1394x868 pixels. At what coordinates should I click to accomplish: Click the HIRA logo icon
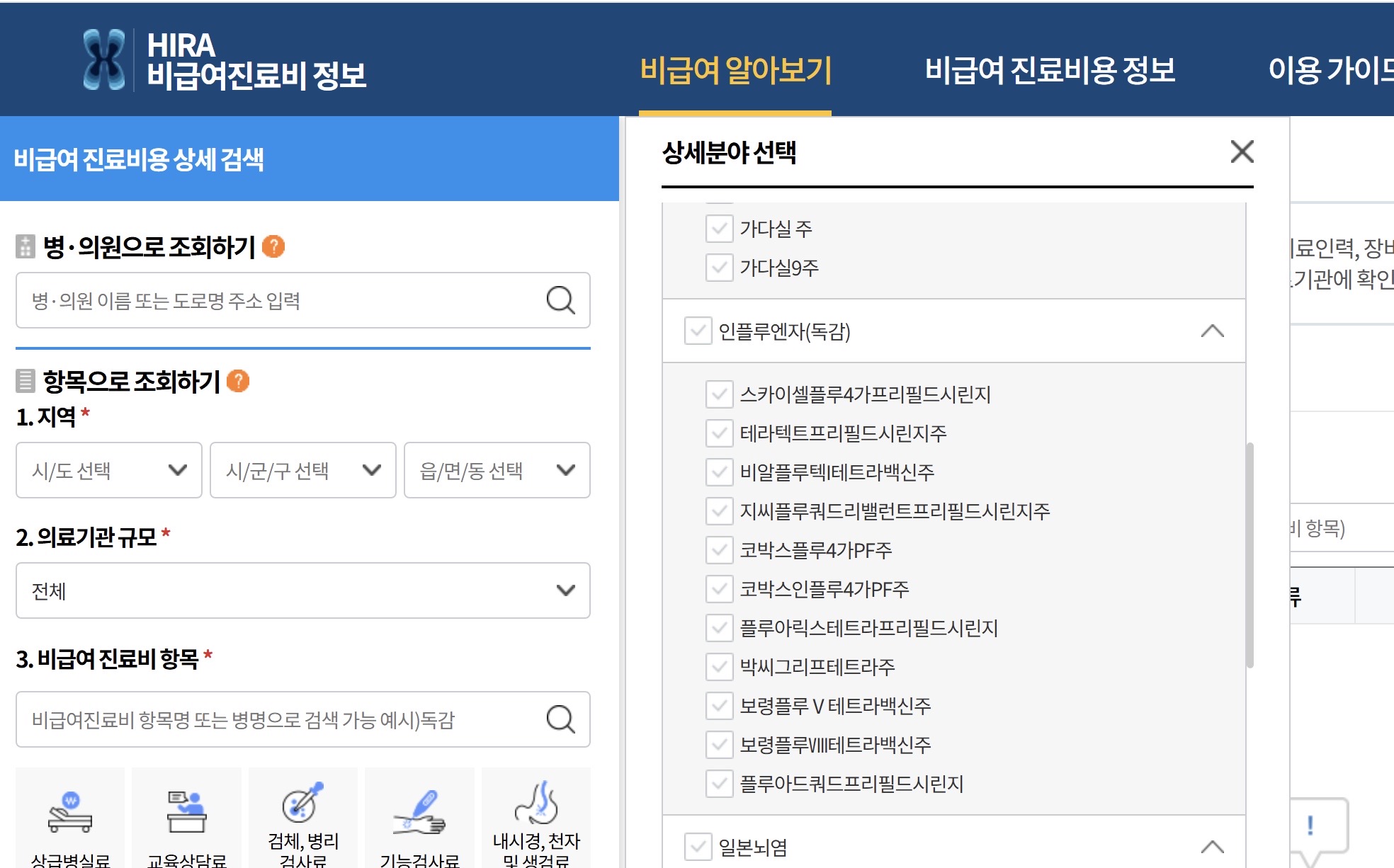pos(104,60)
